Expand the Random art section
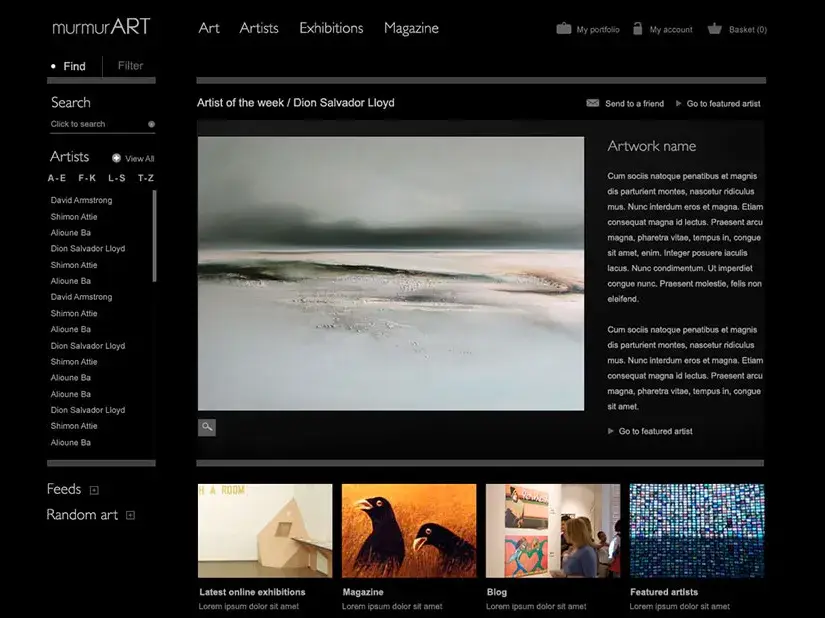Screen dimensions: 825x618 point(130,515)
